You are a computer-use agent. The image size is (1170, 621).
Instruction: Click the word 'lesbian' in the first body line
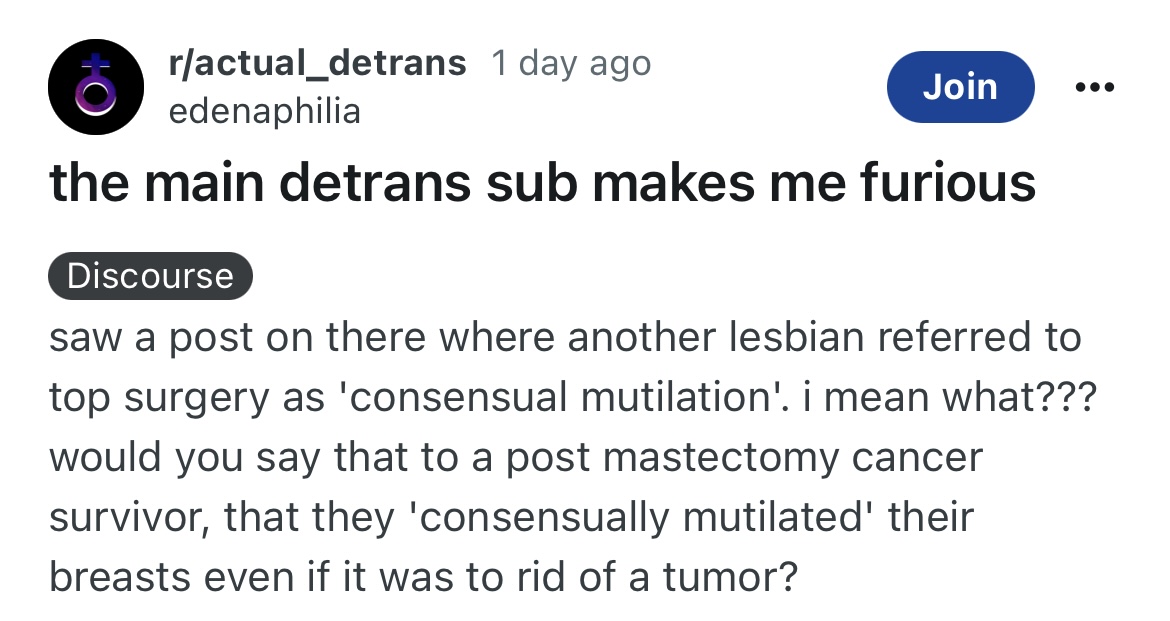[796, 337]
